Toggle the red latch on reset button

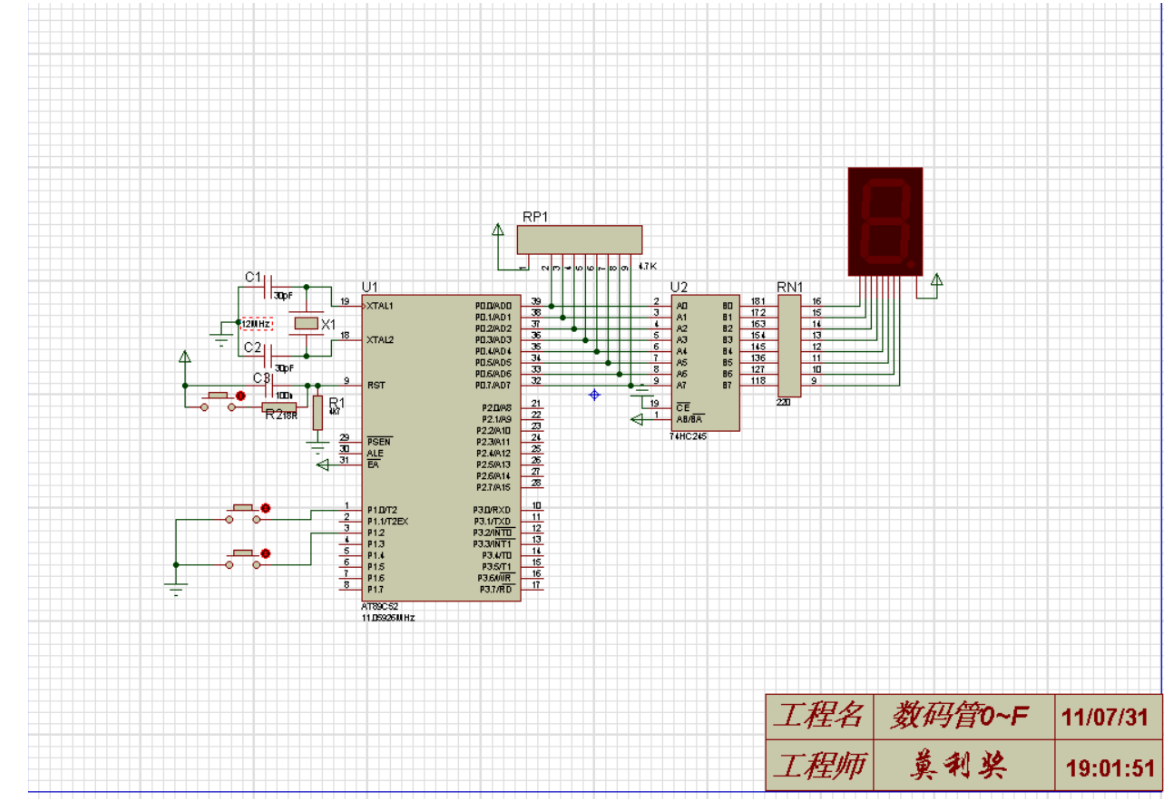[240, 396]
